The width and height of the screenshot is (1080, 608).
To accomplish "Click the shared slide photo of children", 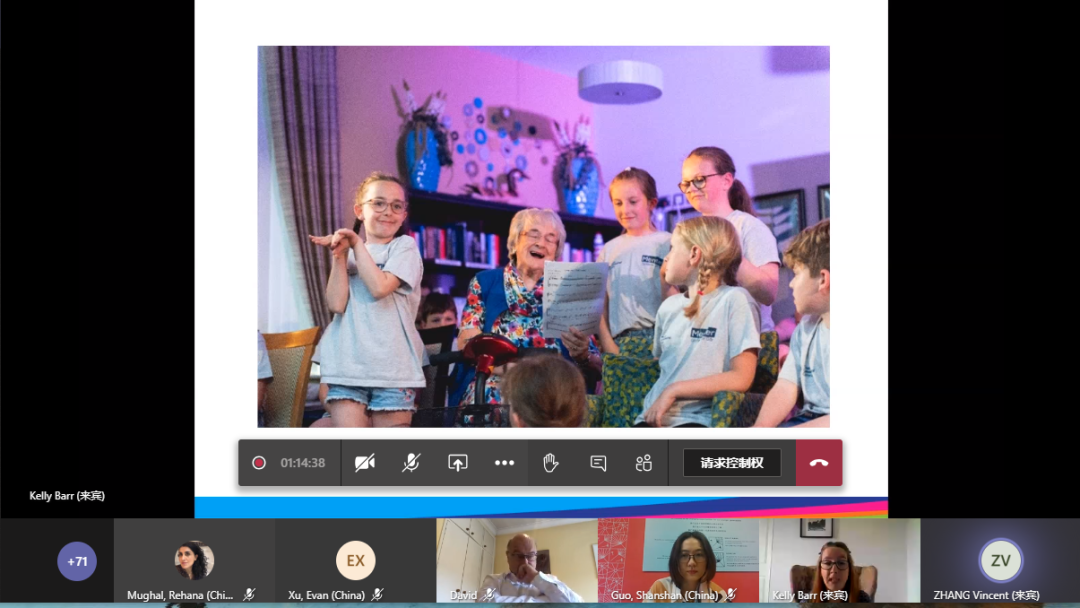I will point(543,236).
